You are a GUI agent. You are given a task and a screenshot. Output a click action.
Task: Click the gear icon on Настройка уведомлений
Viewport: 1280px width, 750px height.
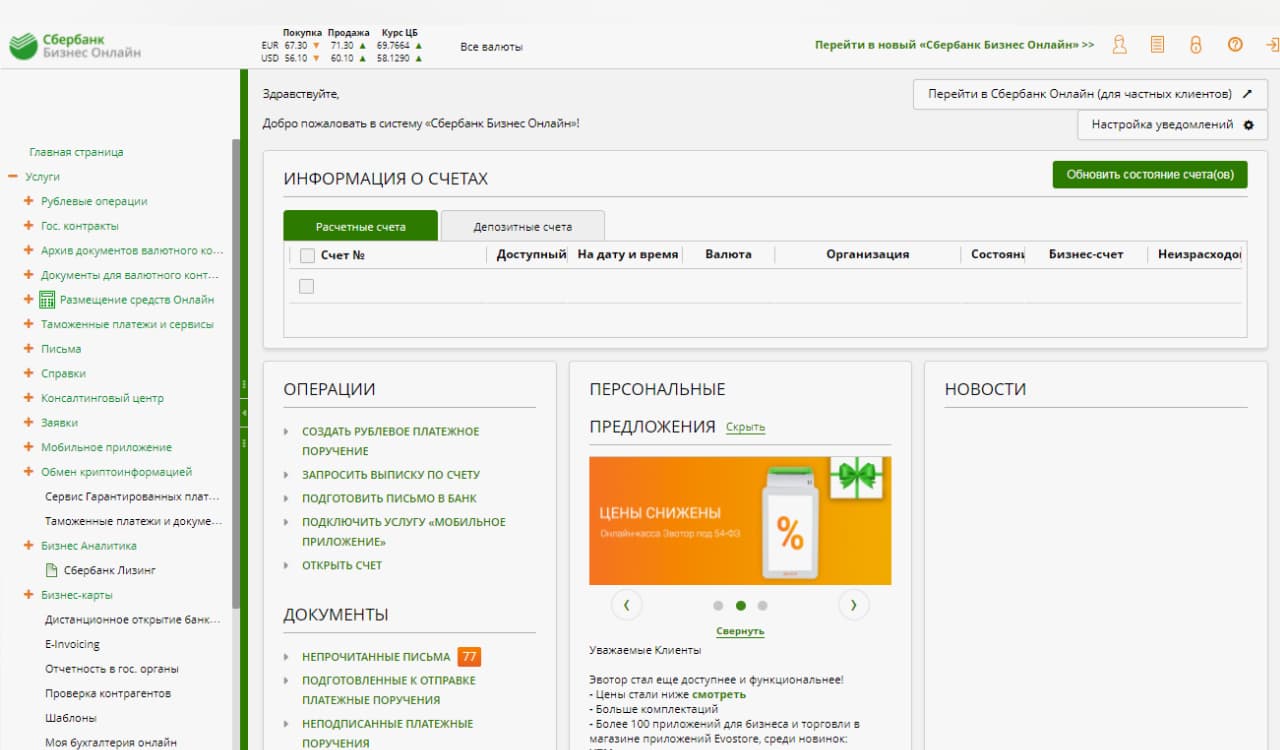click(1248, 125)
